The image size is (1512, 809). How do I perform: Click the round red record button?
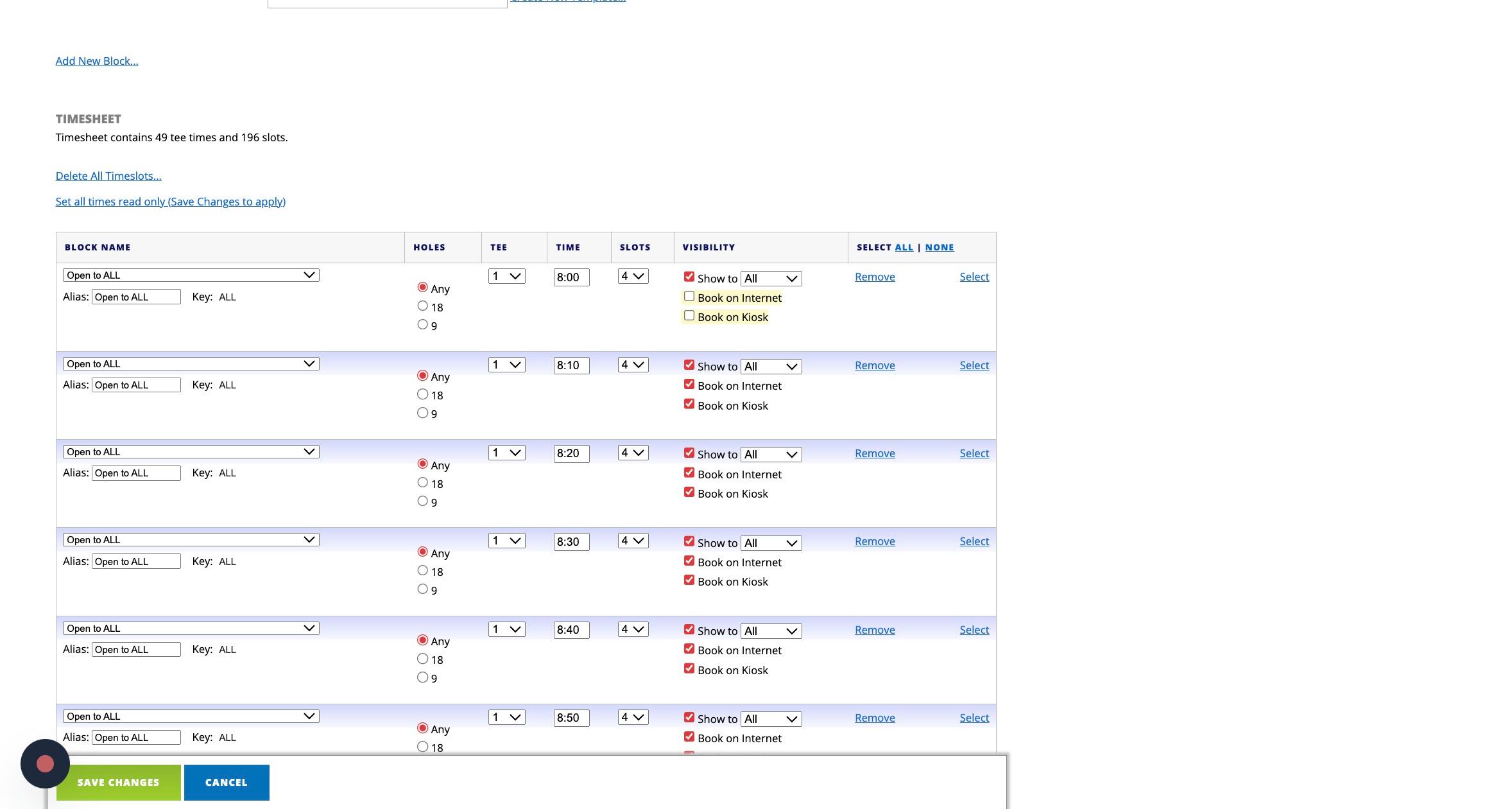(45, 763)
